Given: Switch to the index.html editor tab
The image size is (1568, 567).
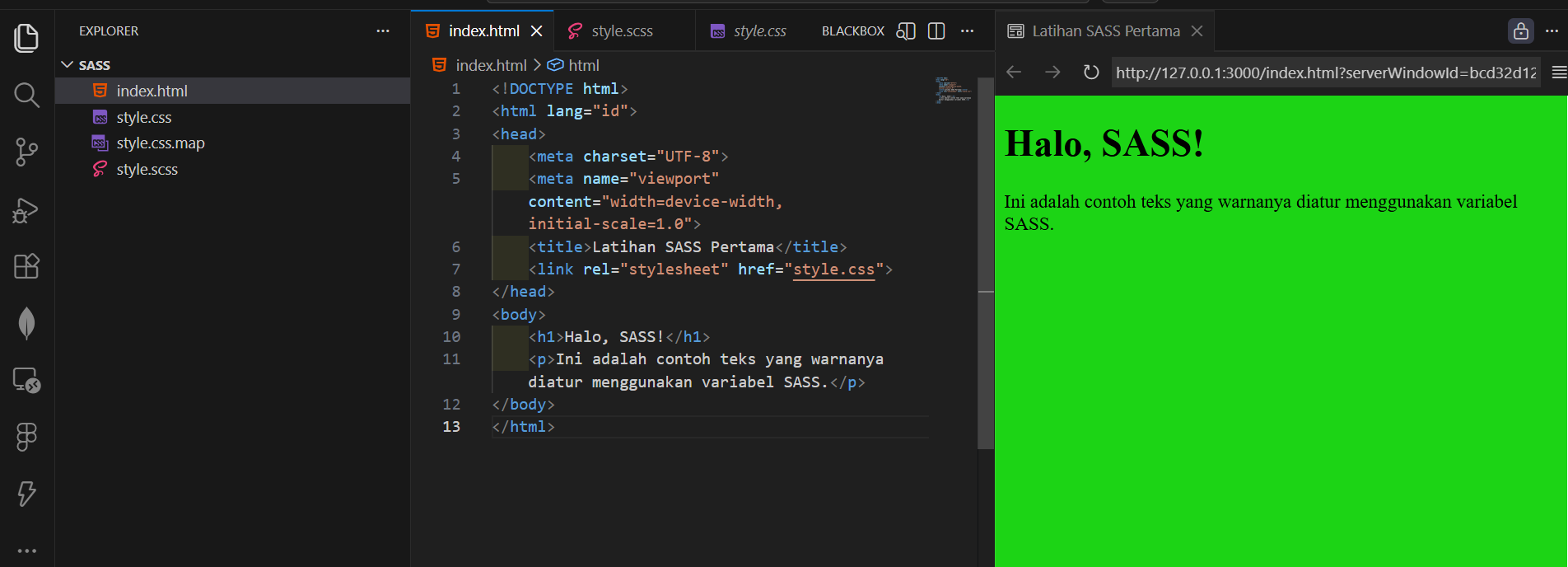Looking at the screenshot, I should click(483, 31).
